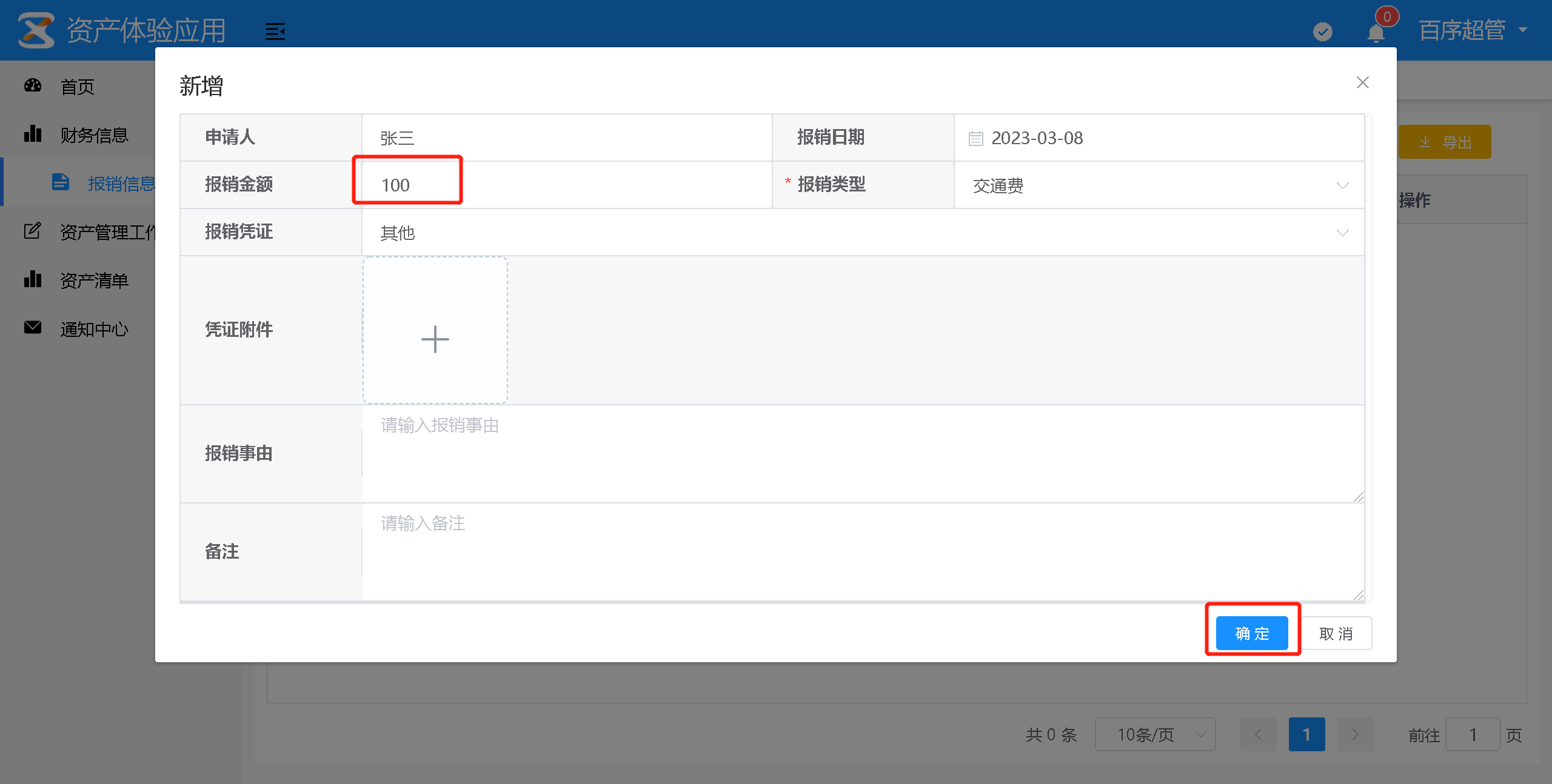Click the calendar icon in 报销日期
The width and height of the screenshot is (1552, 784).
(975, 138)
